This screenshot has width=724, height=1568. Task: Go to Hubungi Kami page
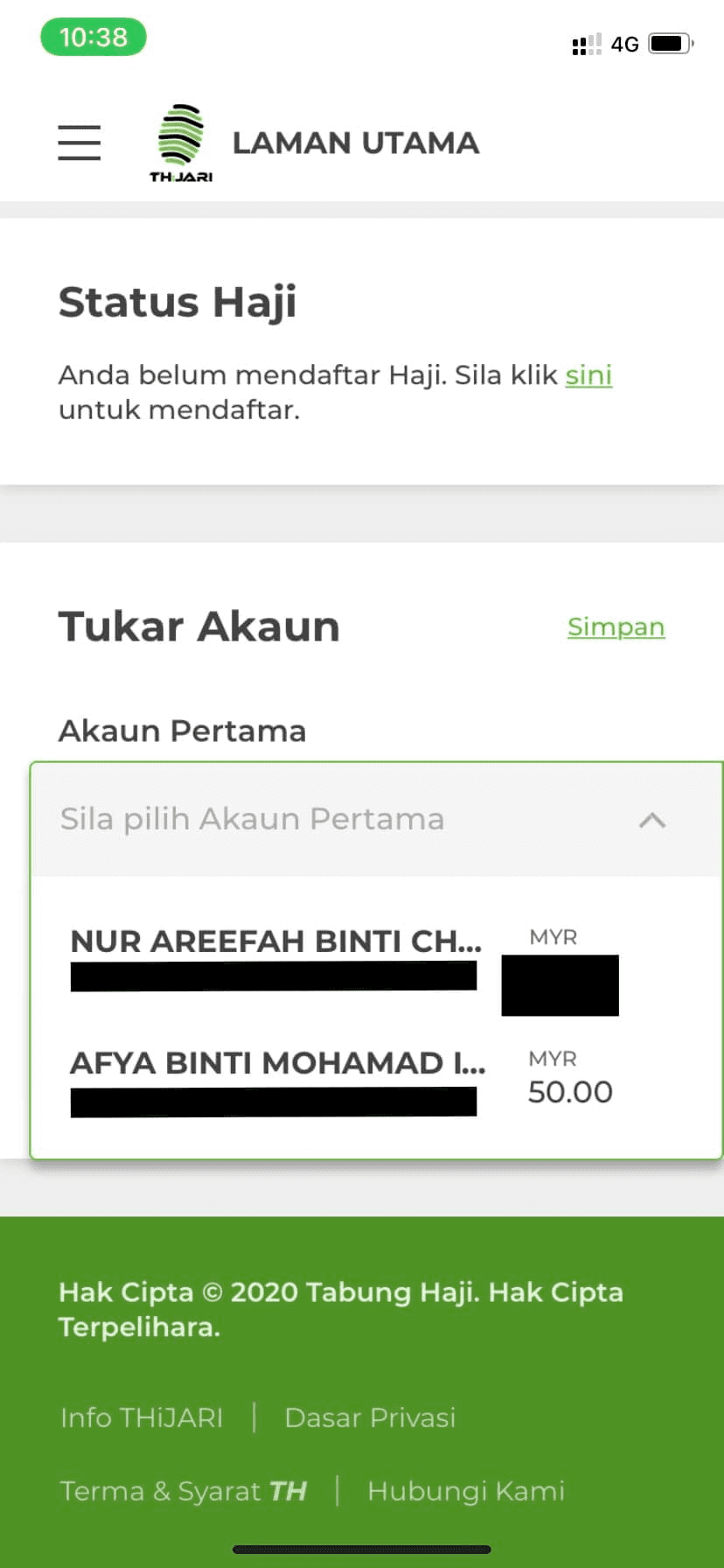click(466, 1491)
